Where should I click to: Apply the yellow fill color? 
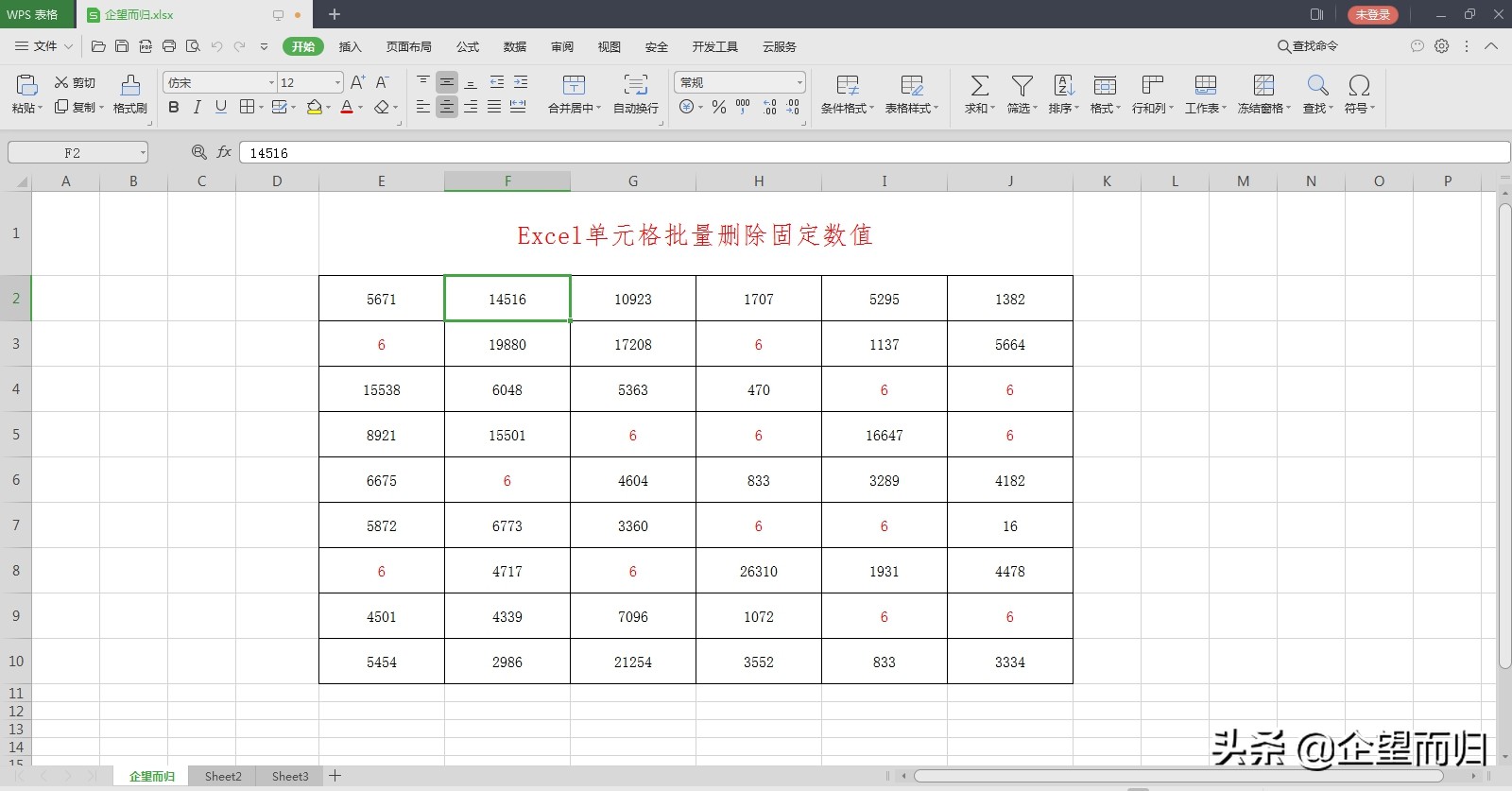click(x=315, y=108)
